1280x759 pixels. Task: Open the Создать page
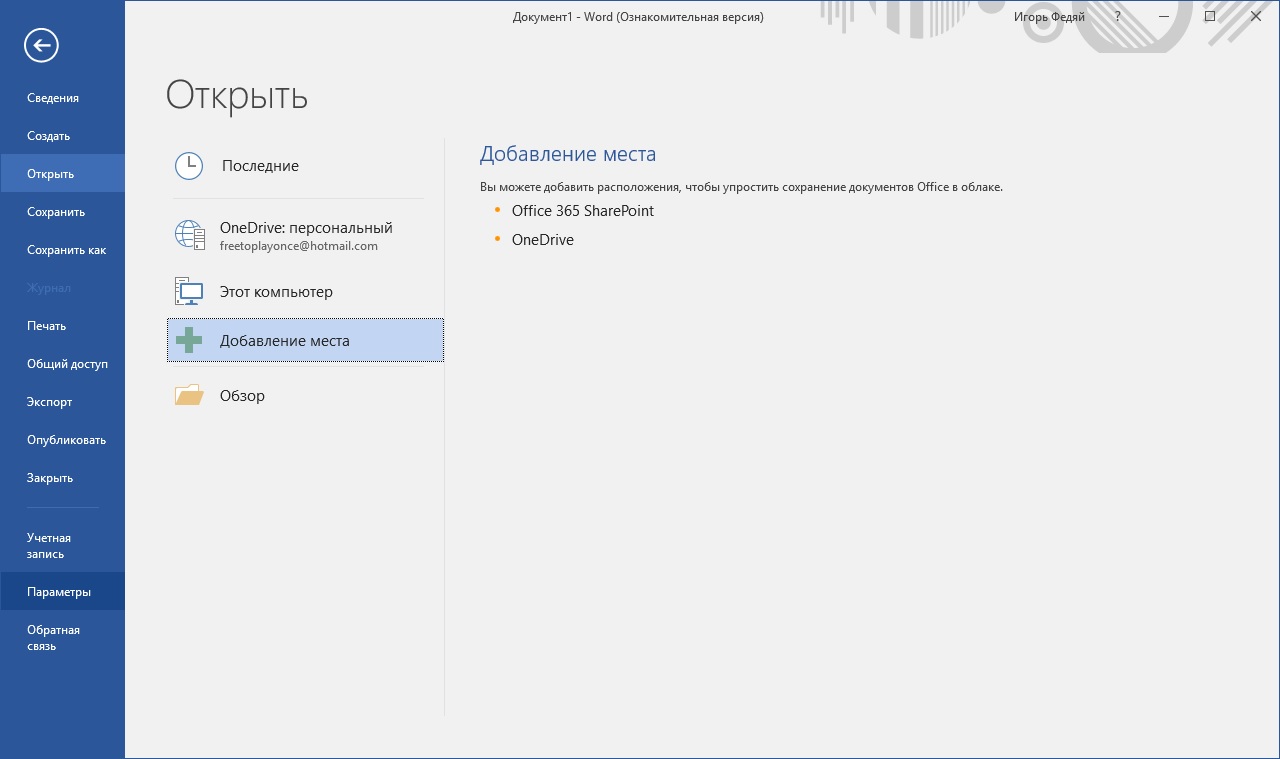click(62, 136)
